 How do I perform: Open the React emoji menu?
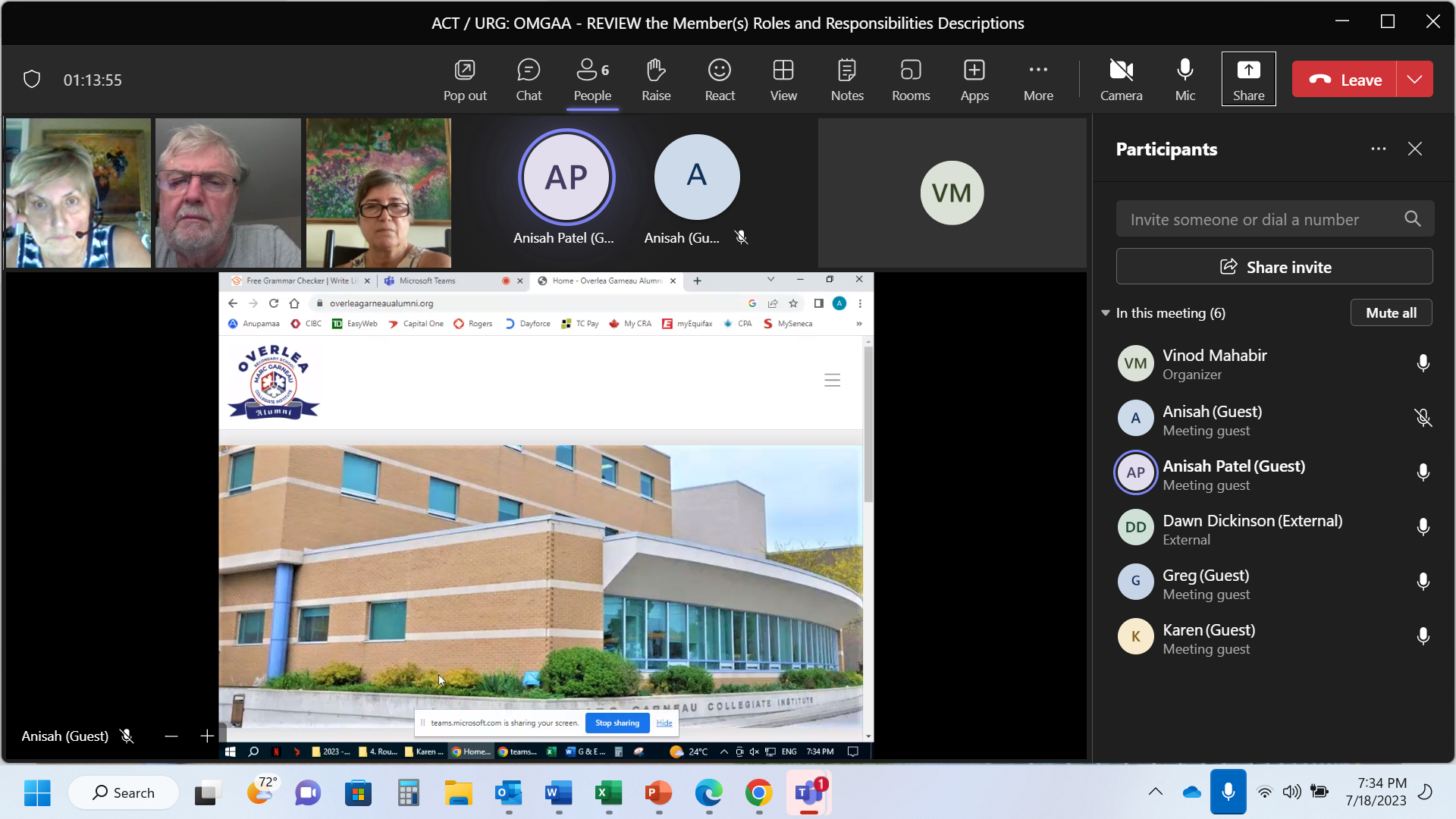coord(720,80)
